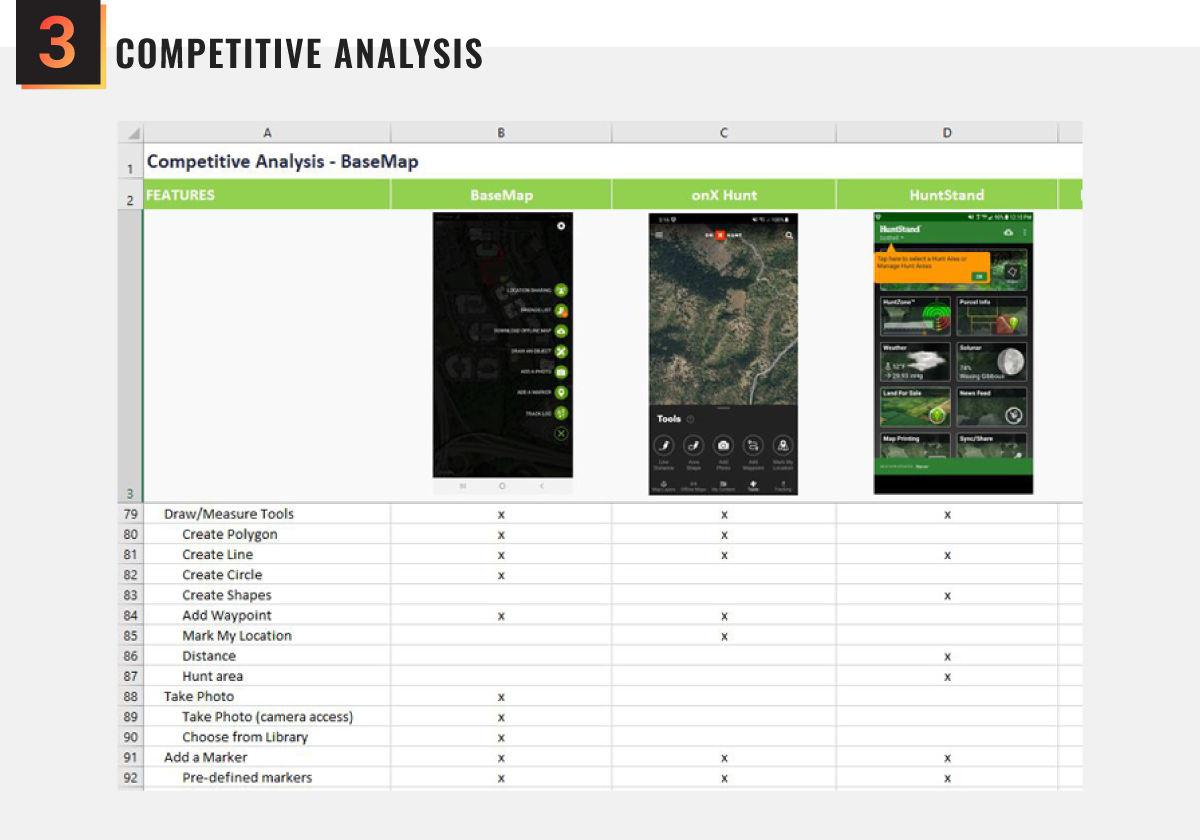Select row 79 header

130,514
